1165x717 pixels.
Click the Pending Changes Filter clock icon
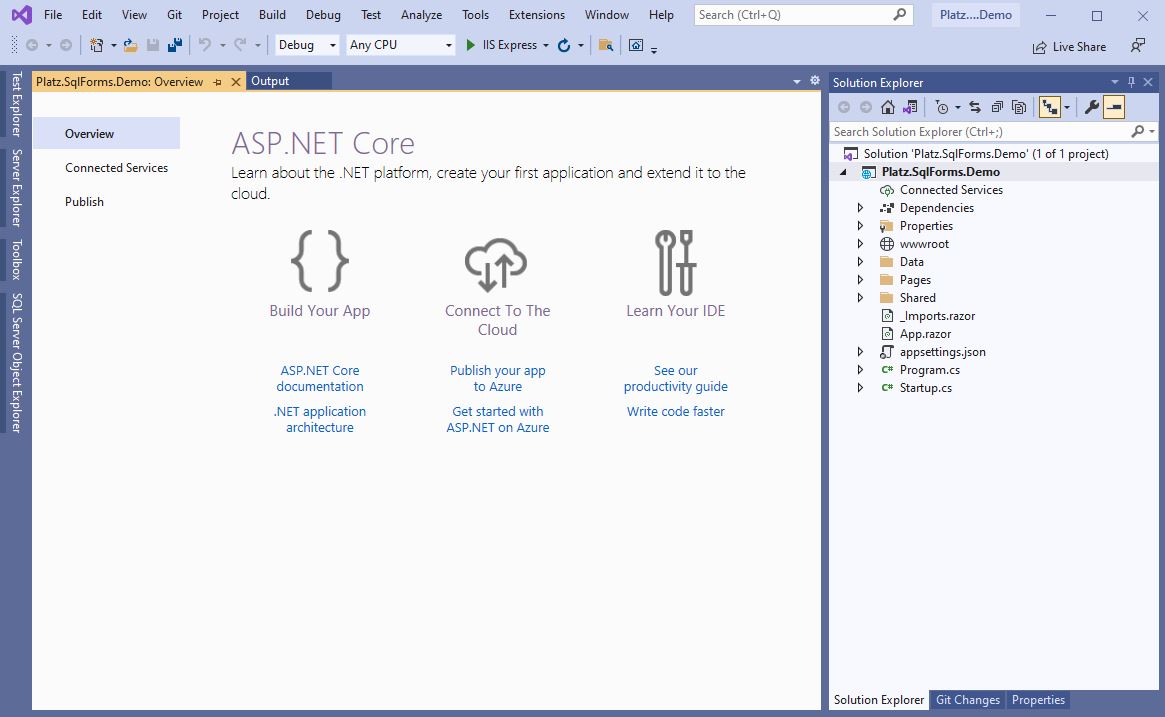click(942, 108)
